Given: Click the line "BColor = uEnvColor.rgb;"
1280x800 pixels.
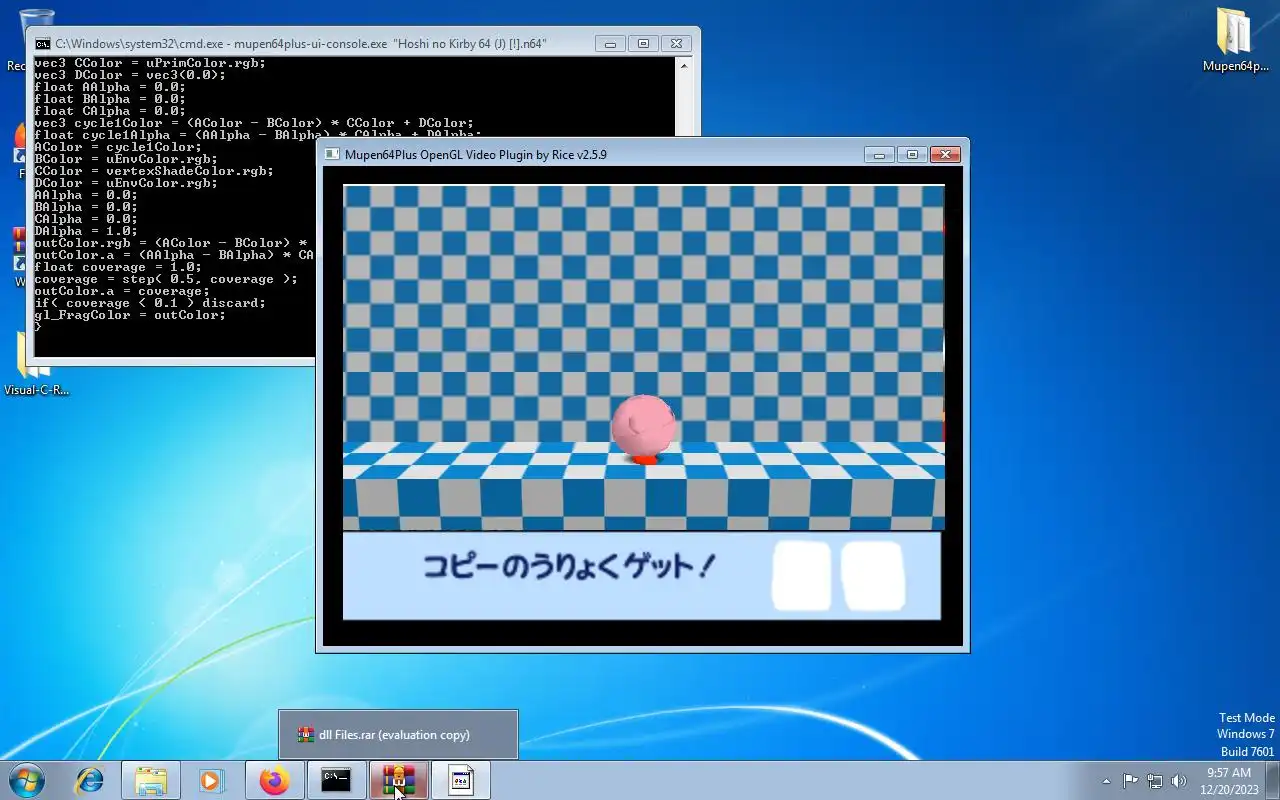Looking at the screenshot, I should pyautogui.click(x=126, y=159).
